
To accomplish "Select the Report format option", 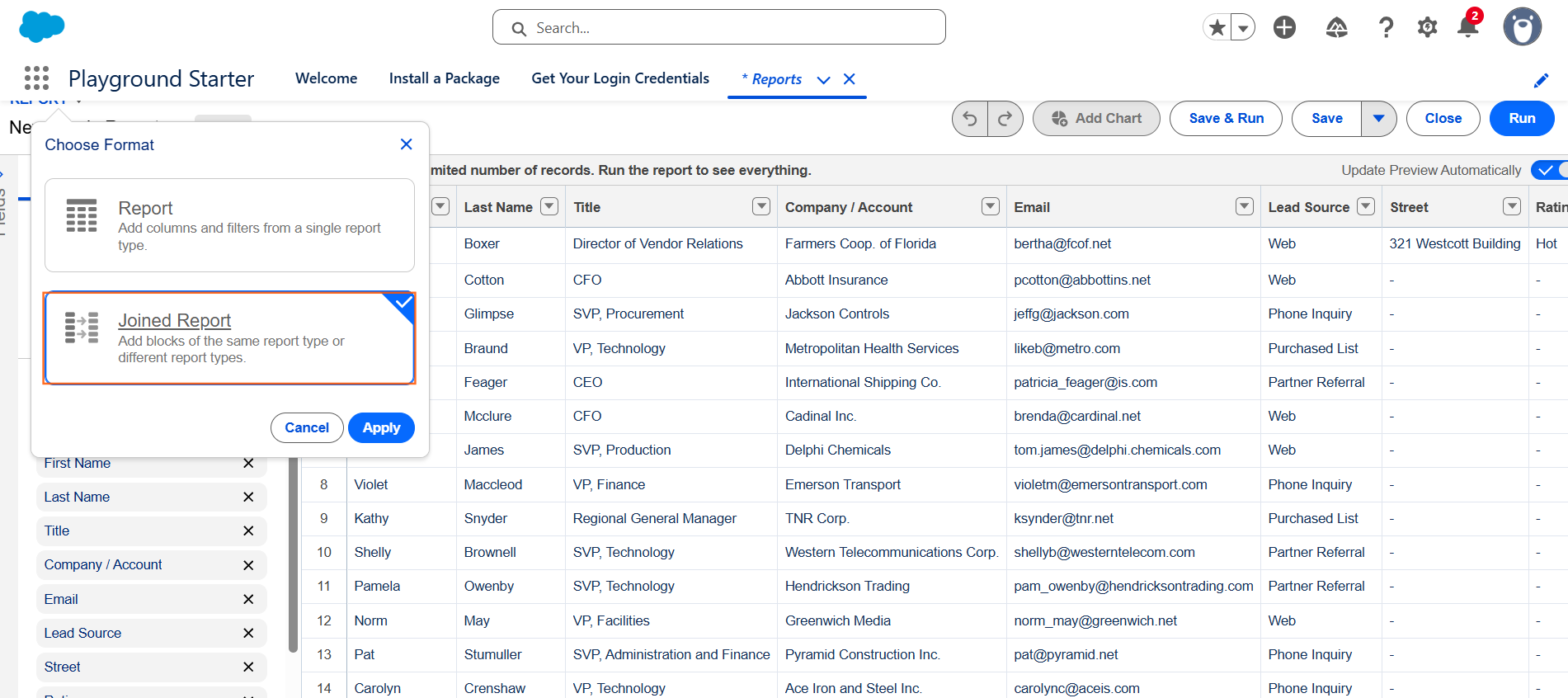I will pyautogui.click(x=229, y=225).
